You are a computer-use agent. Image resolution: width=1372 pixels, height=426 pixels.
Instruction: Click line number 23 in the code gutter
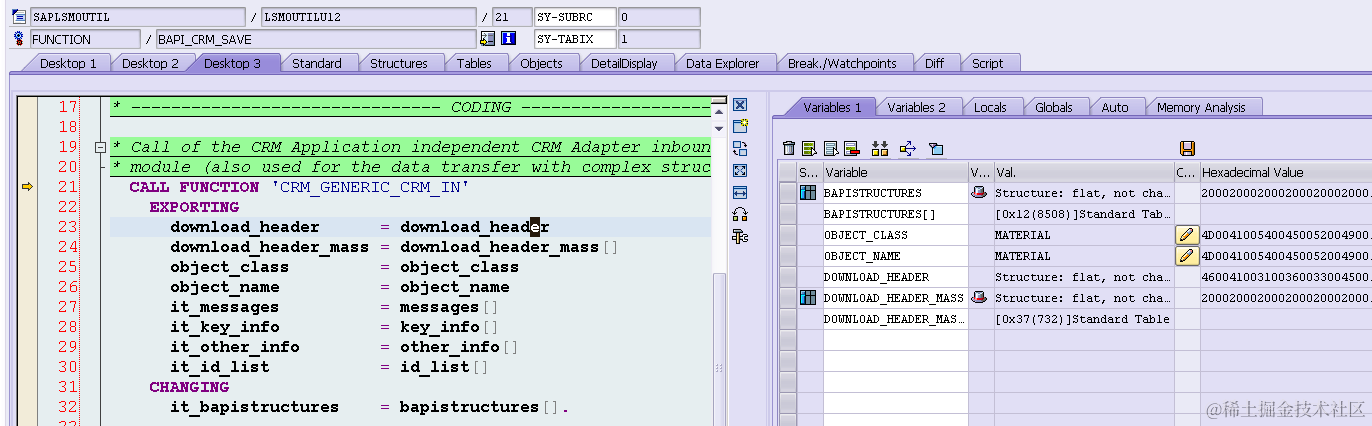coord(66,227)
